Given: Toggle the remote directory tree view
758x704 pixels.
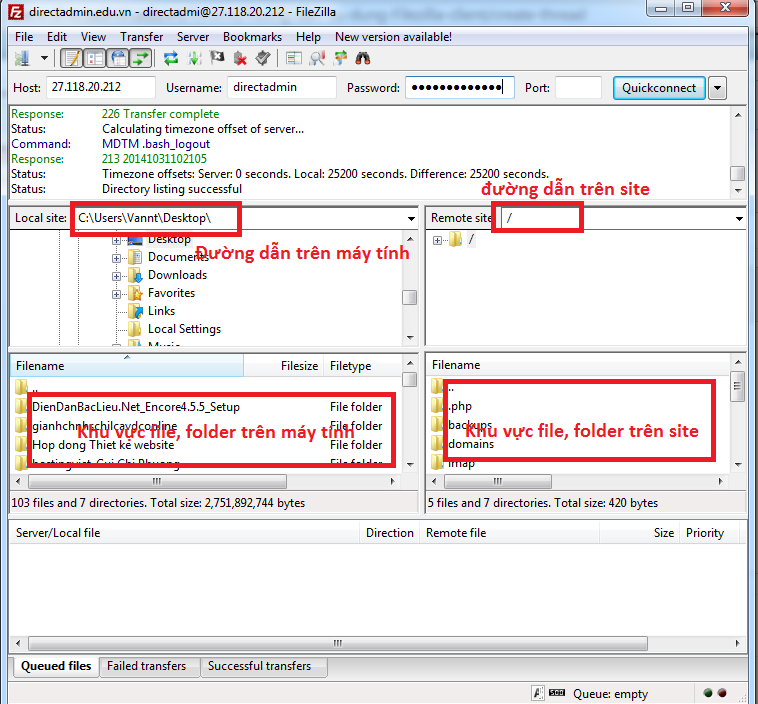Looking at the screenshot, I should click(x=118, y=59).
